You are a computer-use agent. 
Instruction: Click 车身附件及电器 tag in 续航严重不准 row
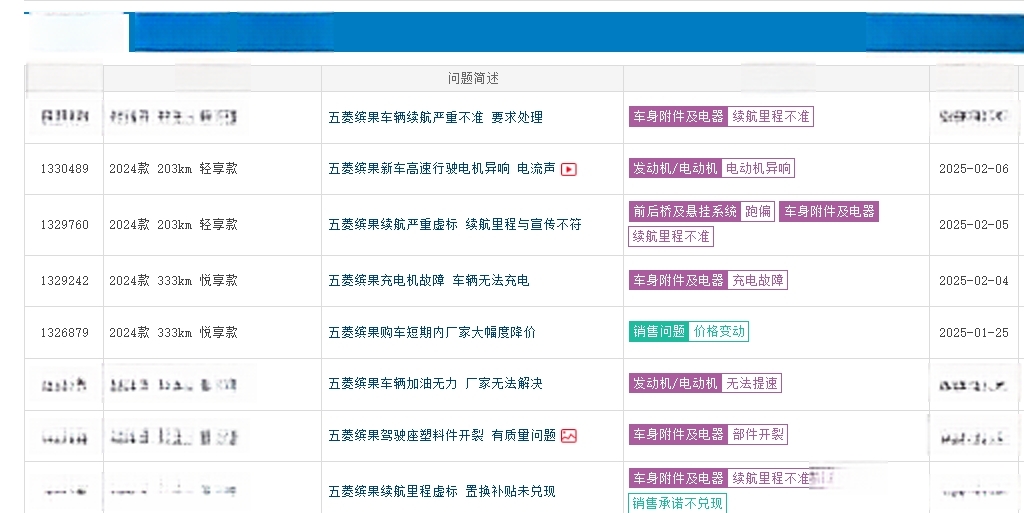point(678,117)
